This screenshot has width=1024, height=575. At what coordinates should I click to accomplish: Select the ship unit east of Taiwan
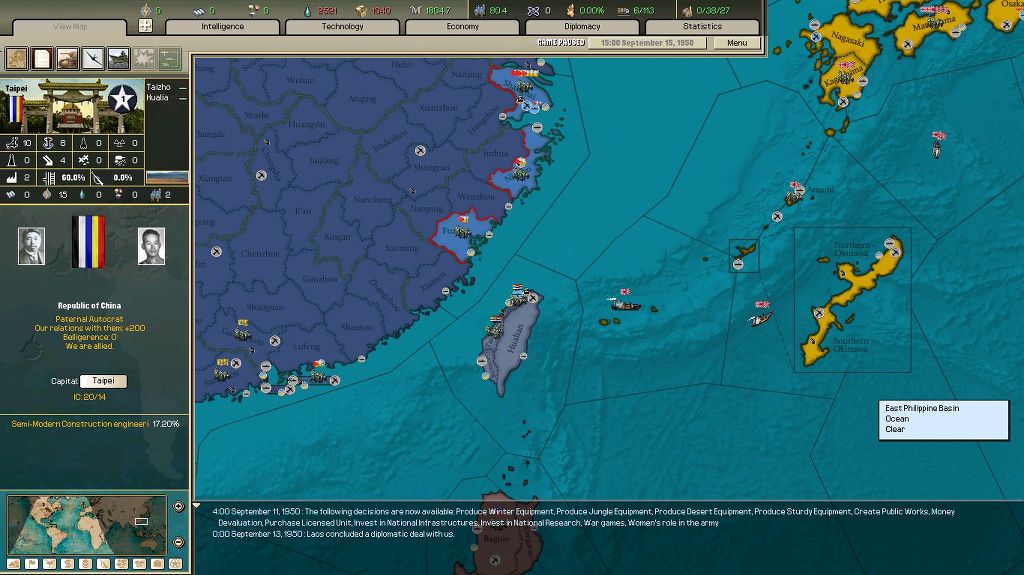point(625,303)
